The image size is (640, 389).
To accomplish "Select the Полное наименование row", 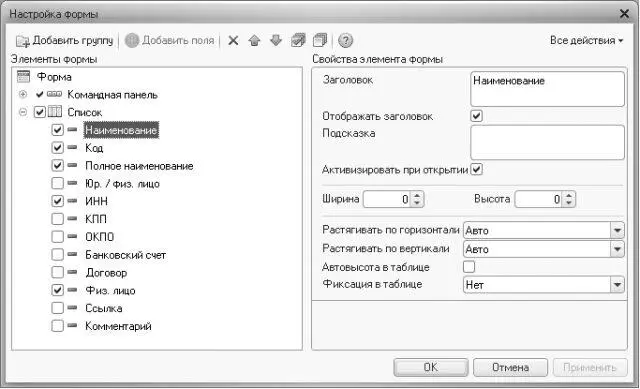I will coord(139,166).
